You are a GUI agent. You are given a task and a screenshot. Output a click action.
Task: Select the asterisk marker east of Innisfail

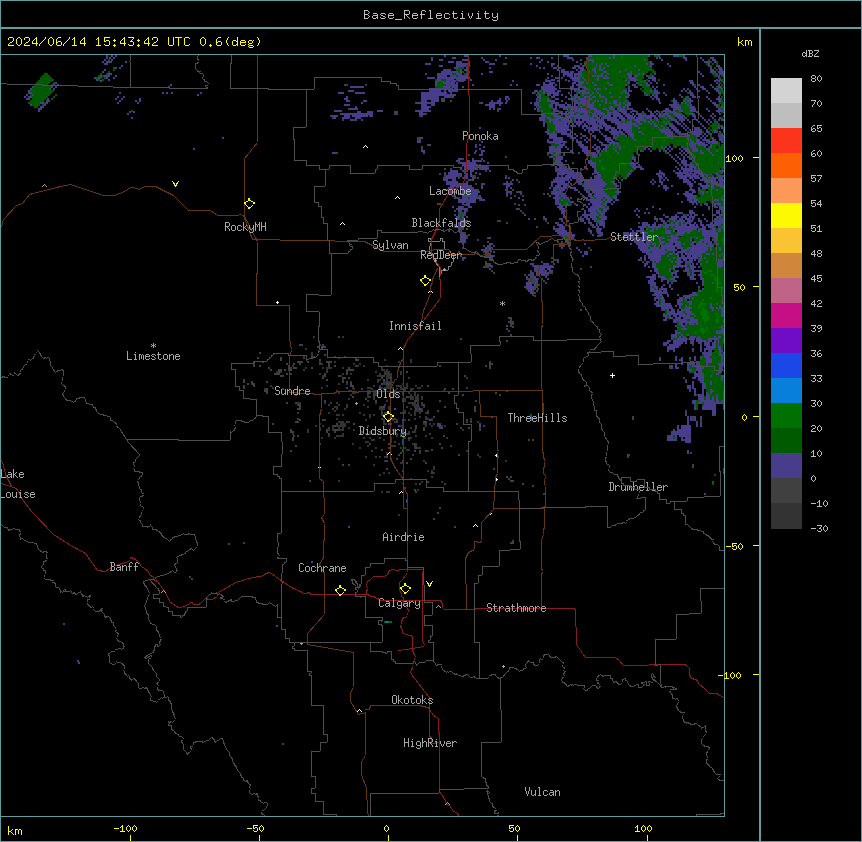502,303
